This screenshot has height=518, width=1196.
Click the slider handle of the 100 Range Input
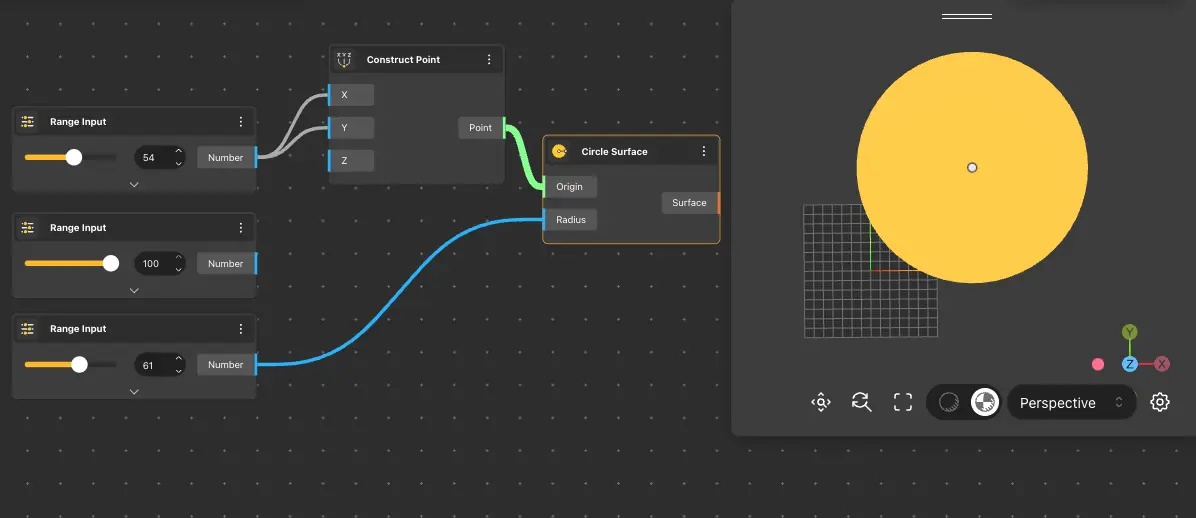coord(111,264)
